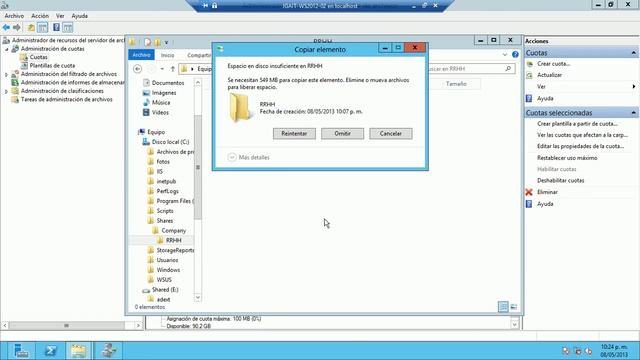Select the Shared (E:) drive
Viewport: 640px width, 360px height.
click(165, 289)
